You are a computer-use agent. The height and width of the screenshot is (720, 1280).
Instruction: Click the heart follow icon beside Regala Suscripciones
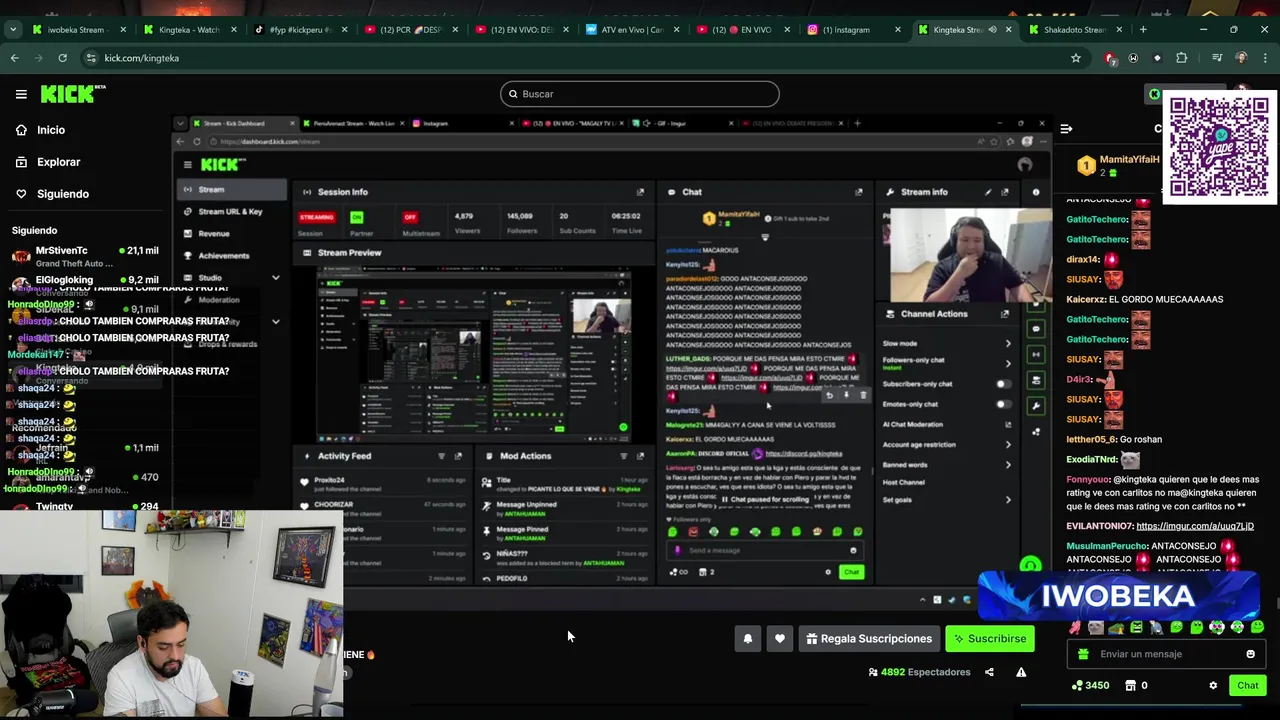click(780, 639)
